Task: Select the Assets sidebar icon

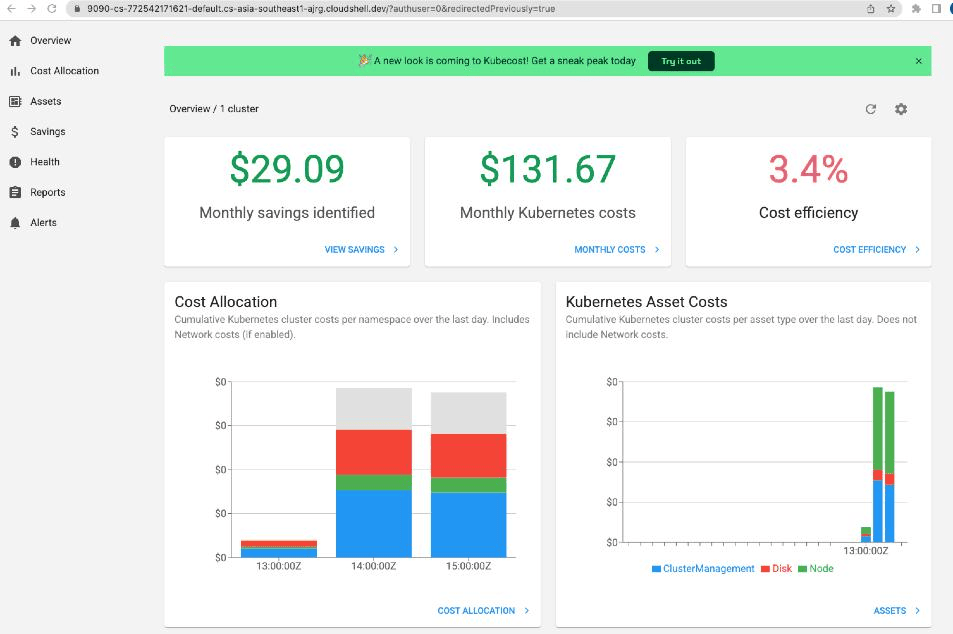Action: tap(15, 102)
